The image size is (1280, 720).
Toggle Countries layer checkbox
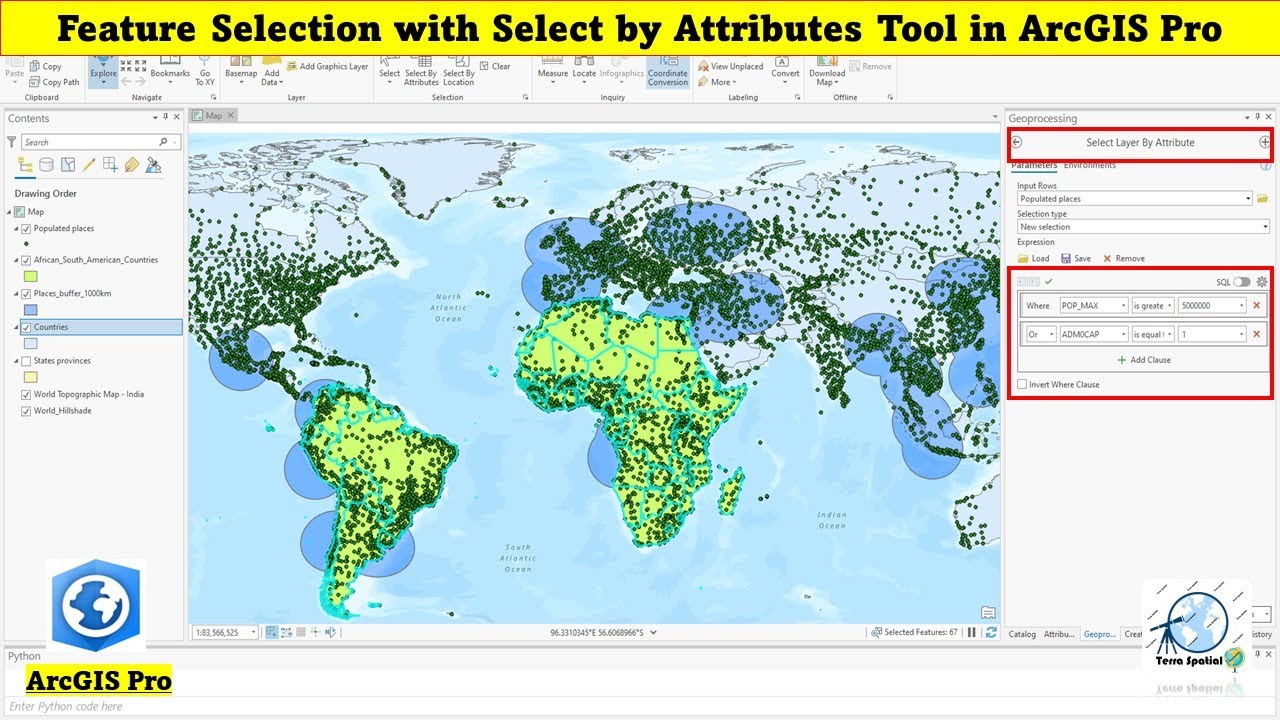(26, 327)
